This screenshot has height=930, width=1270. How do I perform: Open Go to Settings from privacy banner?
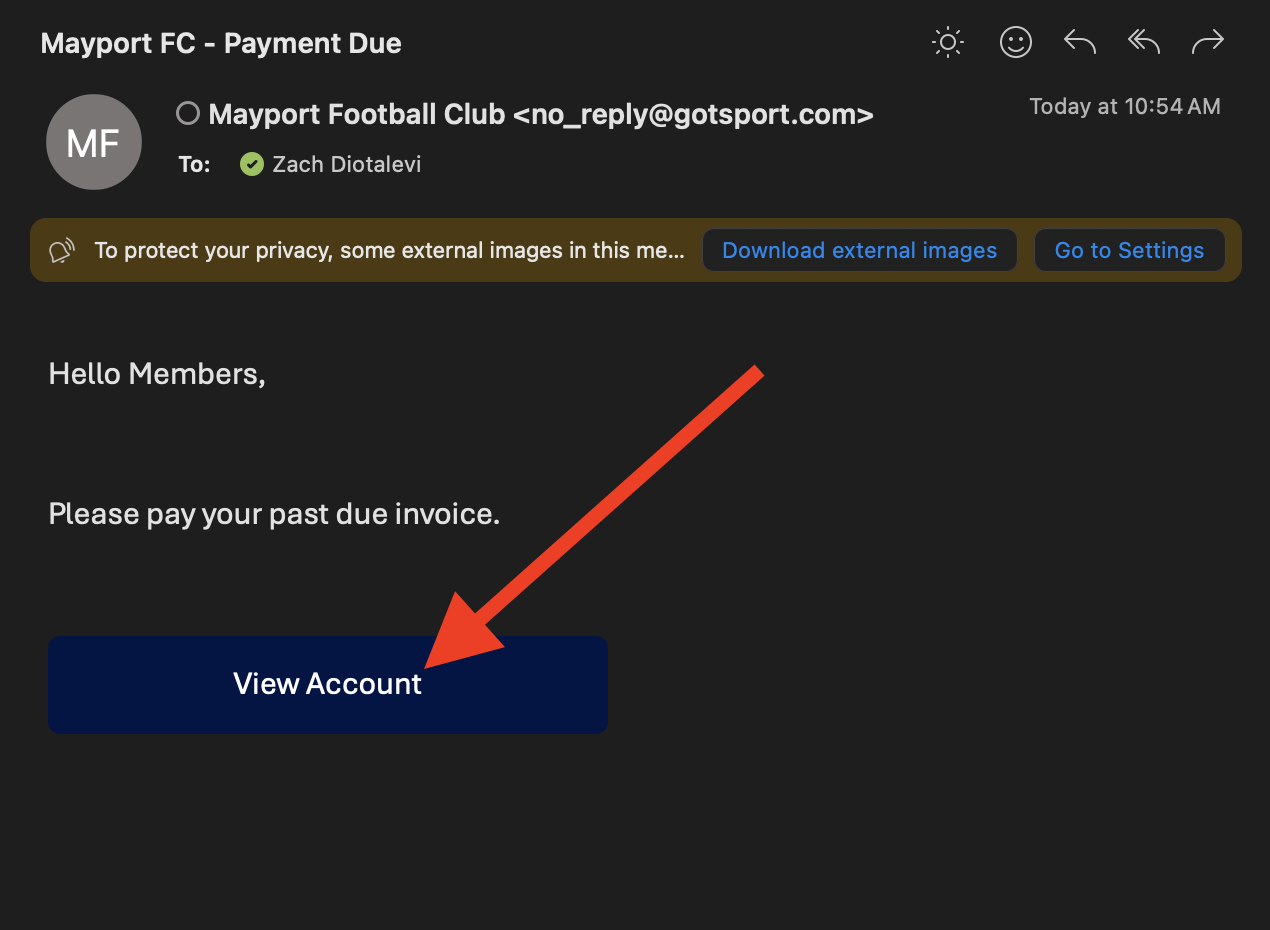pos(1129,250)
